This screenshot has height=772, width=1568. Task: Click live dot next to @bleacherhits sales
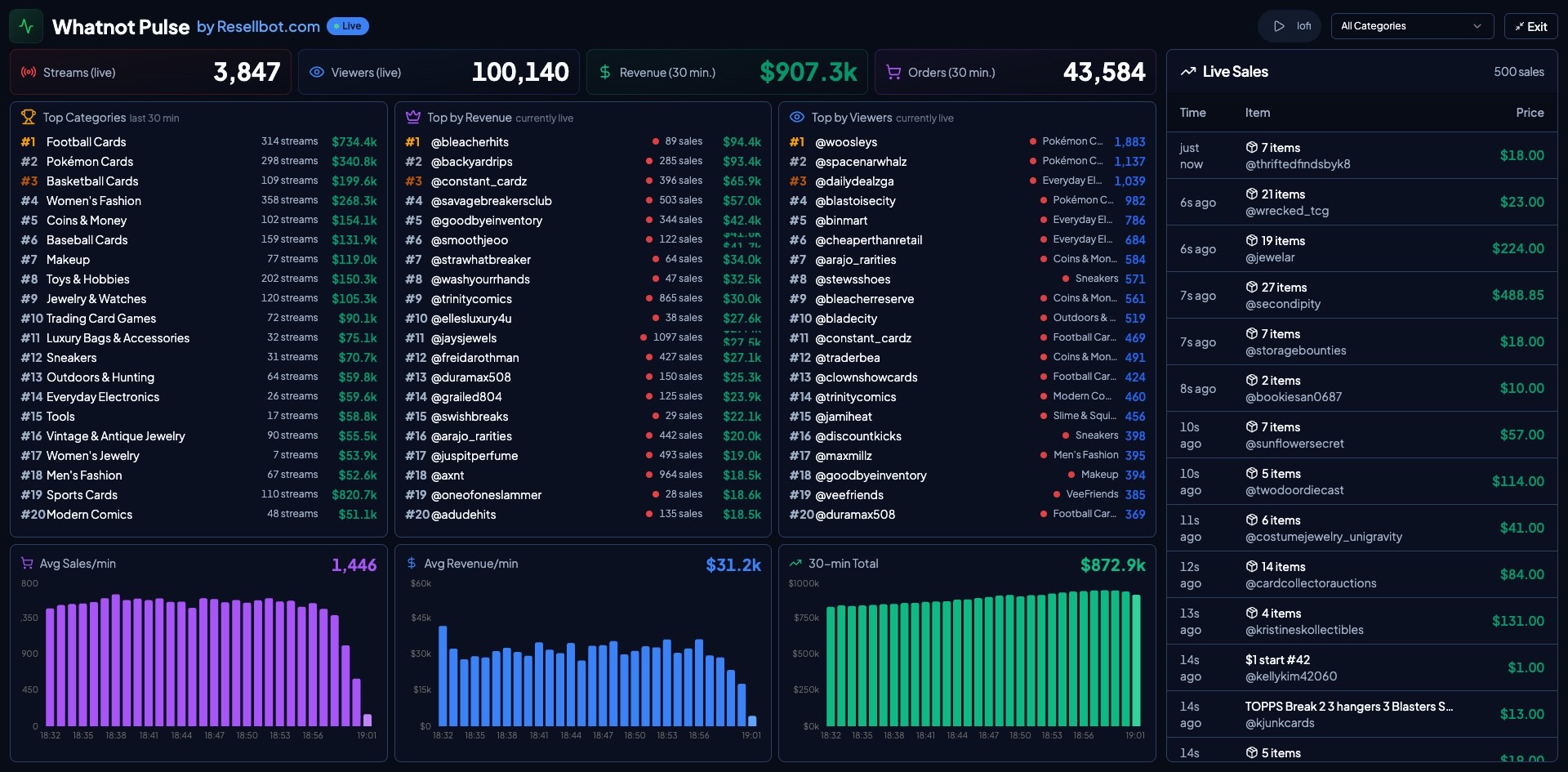(x=656, y=141)
